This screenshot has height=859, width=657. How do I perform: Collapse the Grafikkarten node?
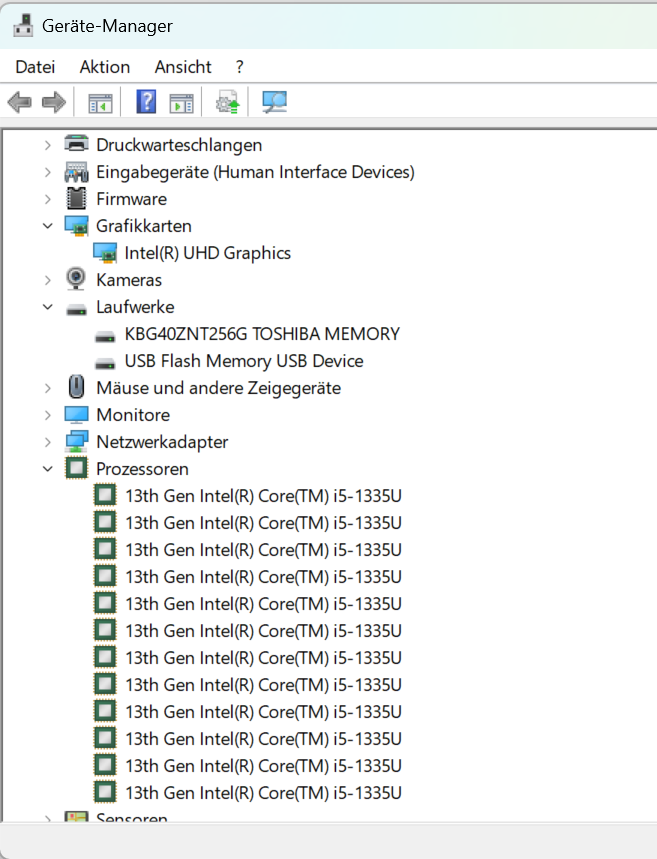coord(48,226)
